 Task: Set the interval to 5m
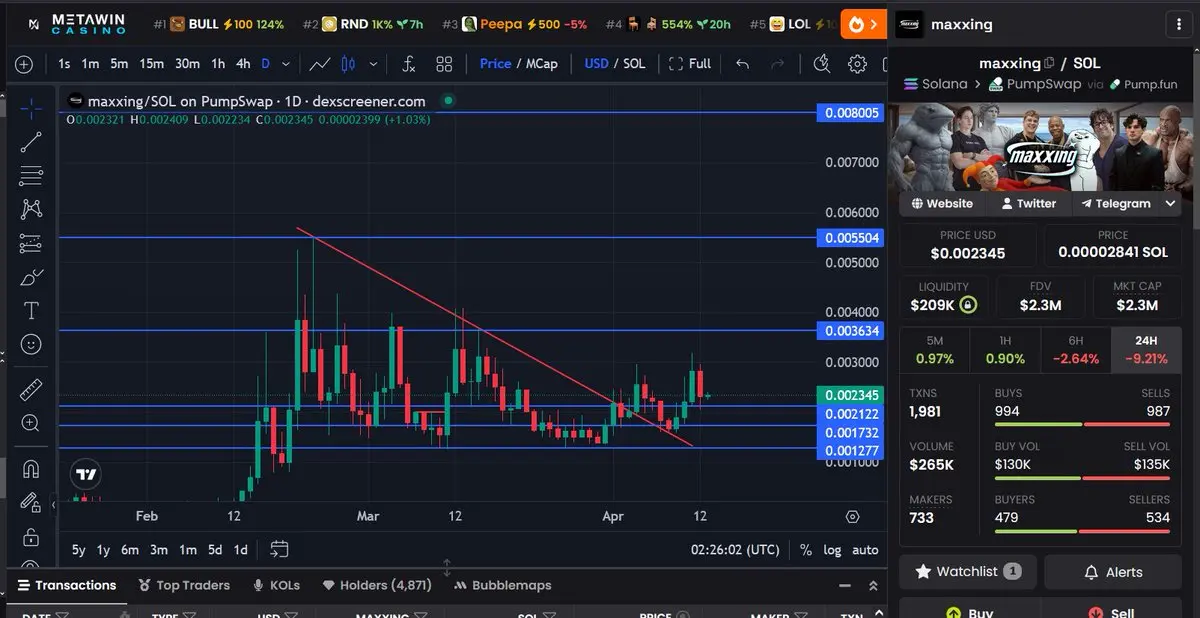119,64
